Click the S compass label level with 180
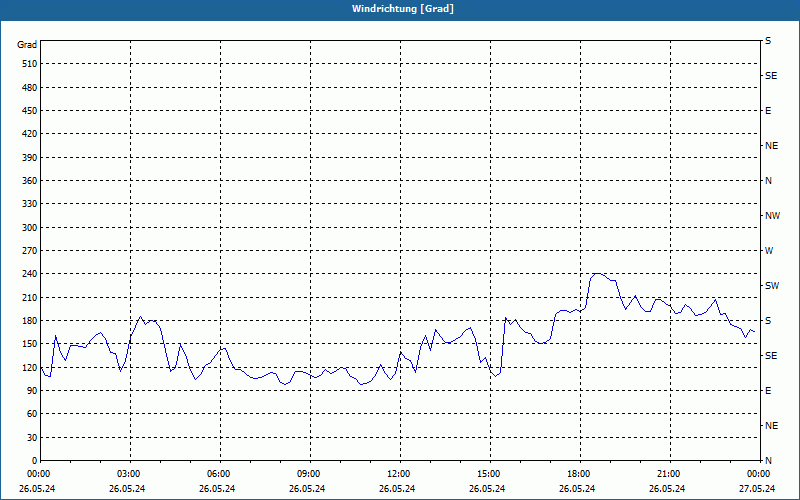The width and height of the screenshot is (800, 500). coord(768,321)
